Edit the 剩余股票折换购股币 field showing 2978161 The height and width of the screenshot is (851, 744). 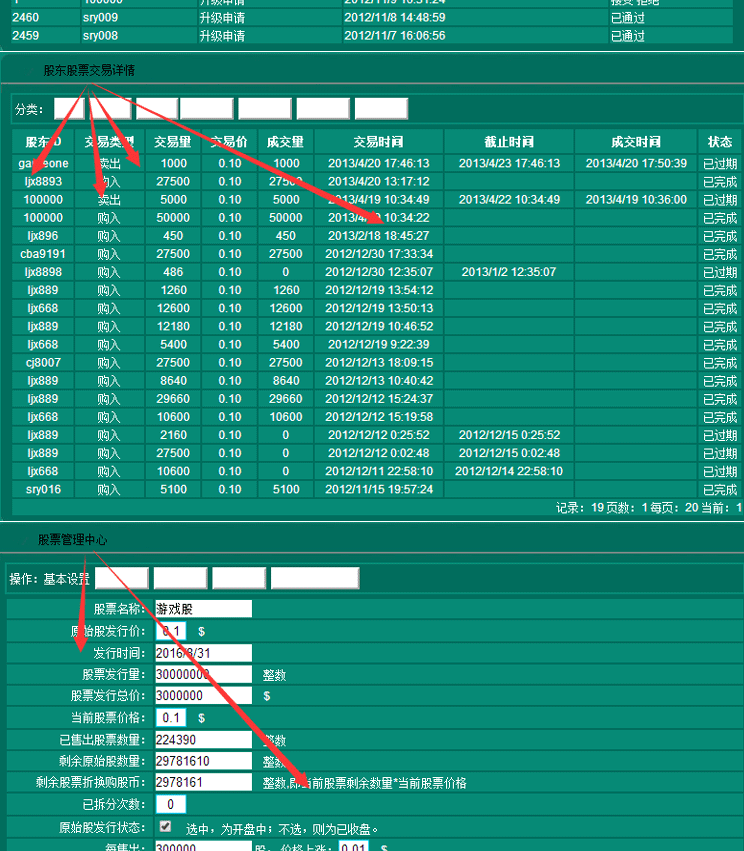pyautogui.click(x=204, y=782)
